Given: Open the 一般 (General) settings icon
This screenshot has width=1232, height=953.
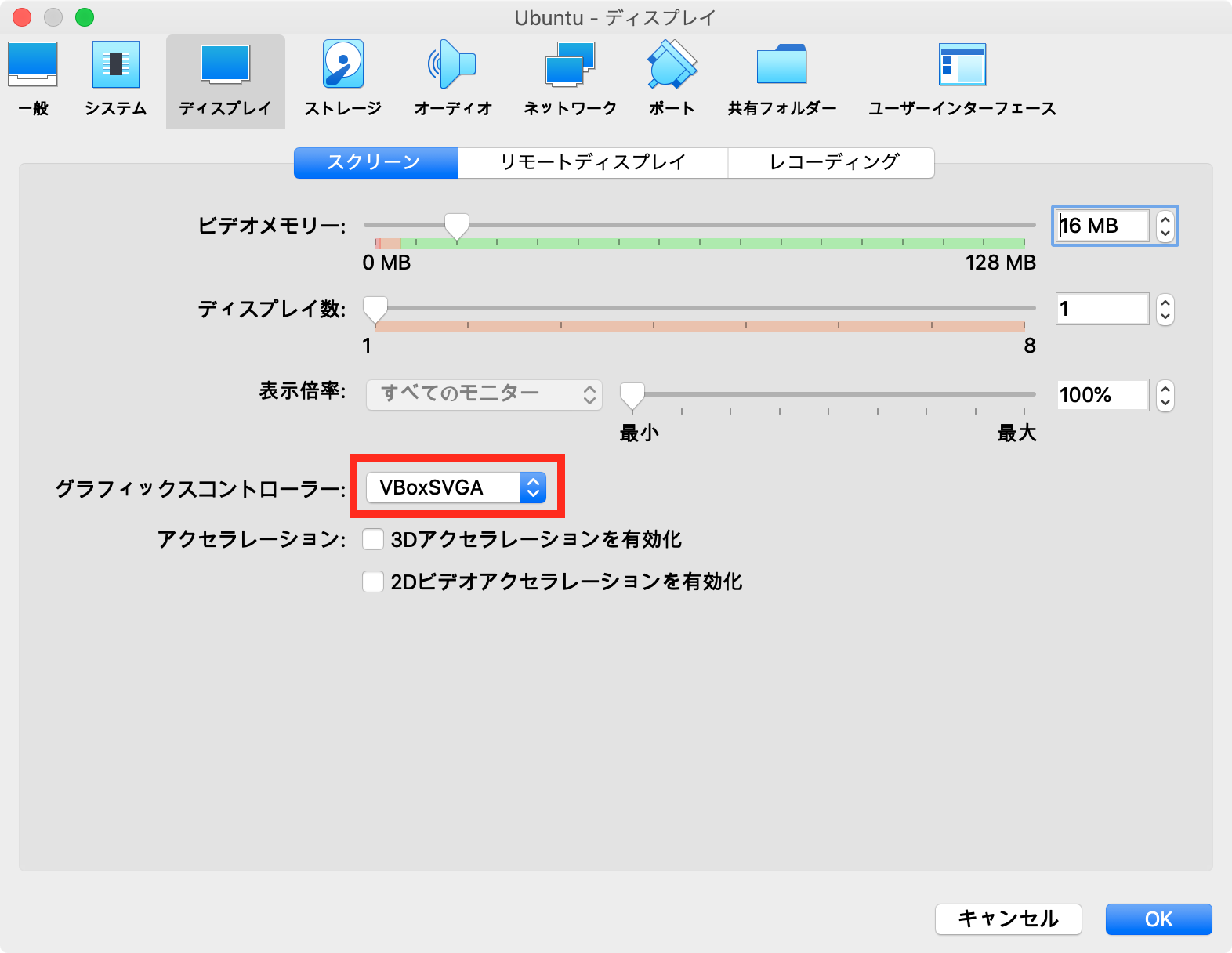Looking at the screenshot, I should pos(33,80).
